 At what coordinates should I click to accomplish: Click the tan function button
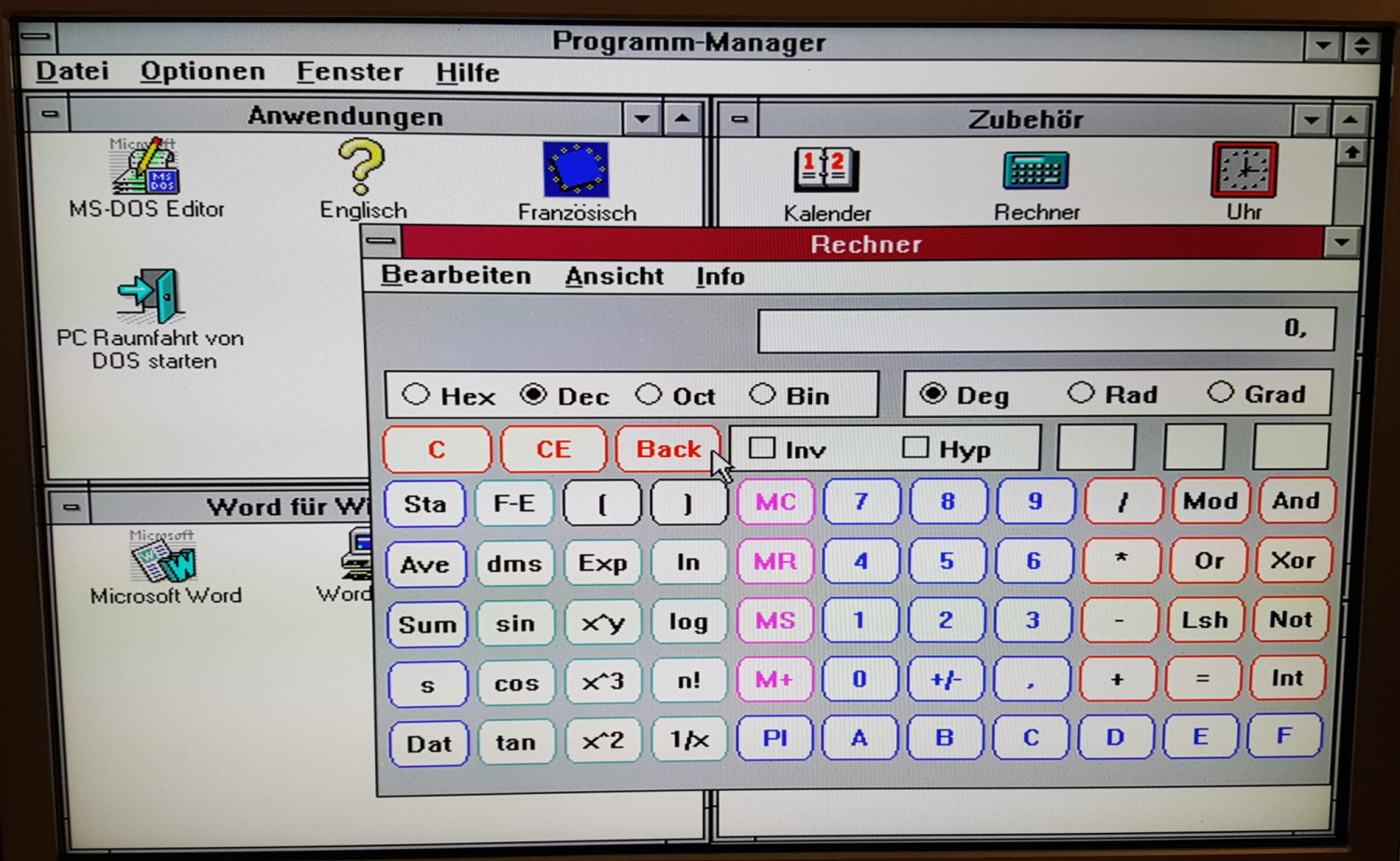pyautogui.click(x=515, y=743)
